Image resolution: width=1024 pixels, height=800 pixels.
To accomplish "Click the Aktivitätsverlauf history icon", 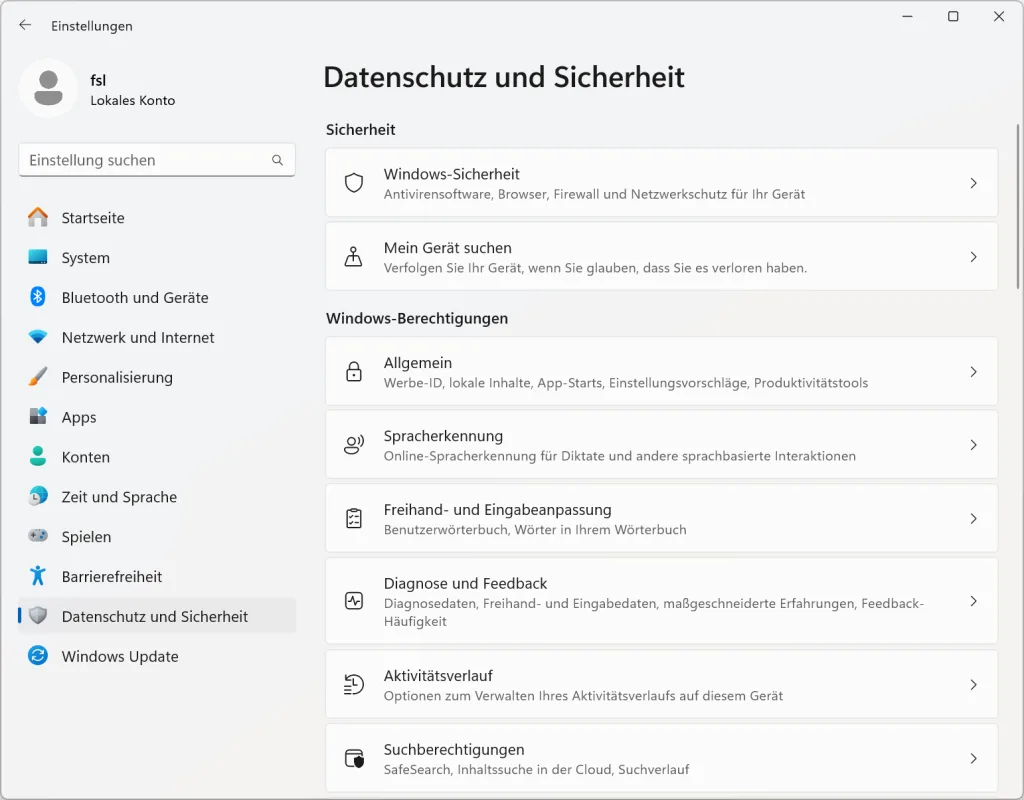I will pos(353,685).
